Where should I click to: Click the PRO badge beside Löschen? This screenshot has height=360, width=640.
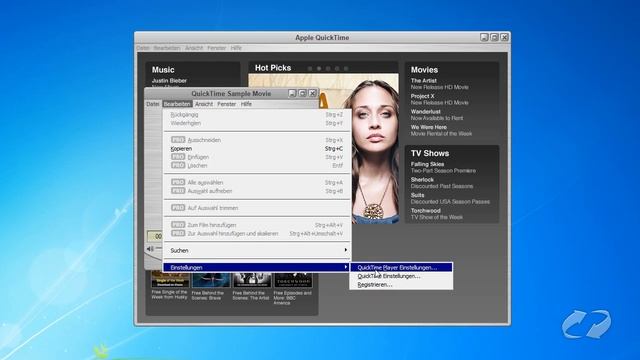coord(178,165)
